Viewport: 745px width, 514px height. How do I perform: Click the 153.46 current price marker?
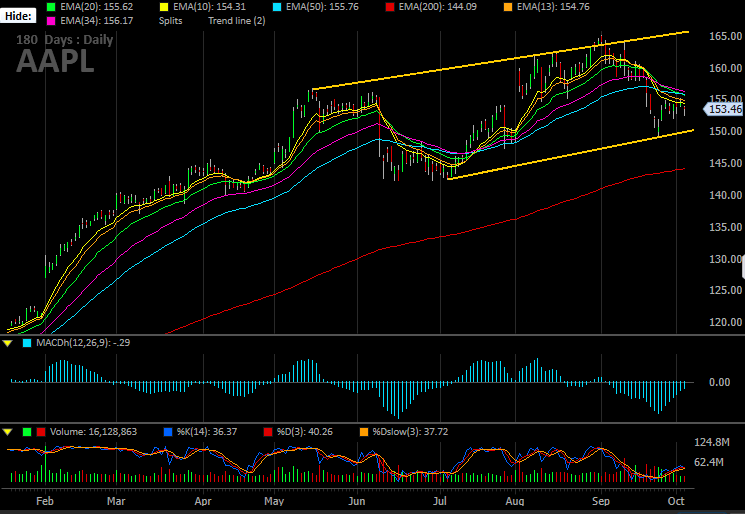click(723, 110)
